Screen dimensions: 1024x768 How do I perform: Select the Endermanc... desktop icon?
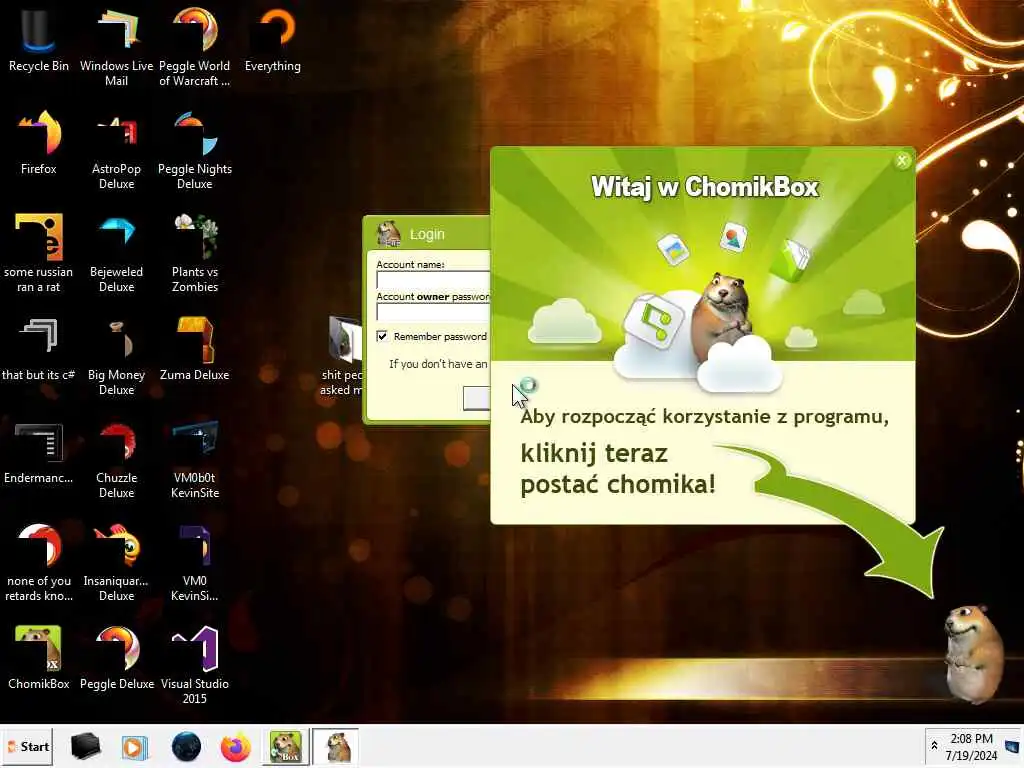click(39, 452)
